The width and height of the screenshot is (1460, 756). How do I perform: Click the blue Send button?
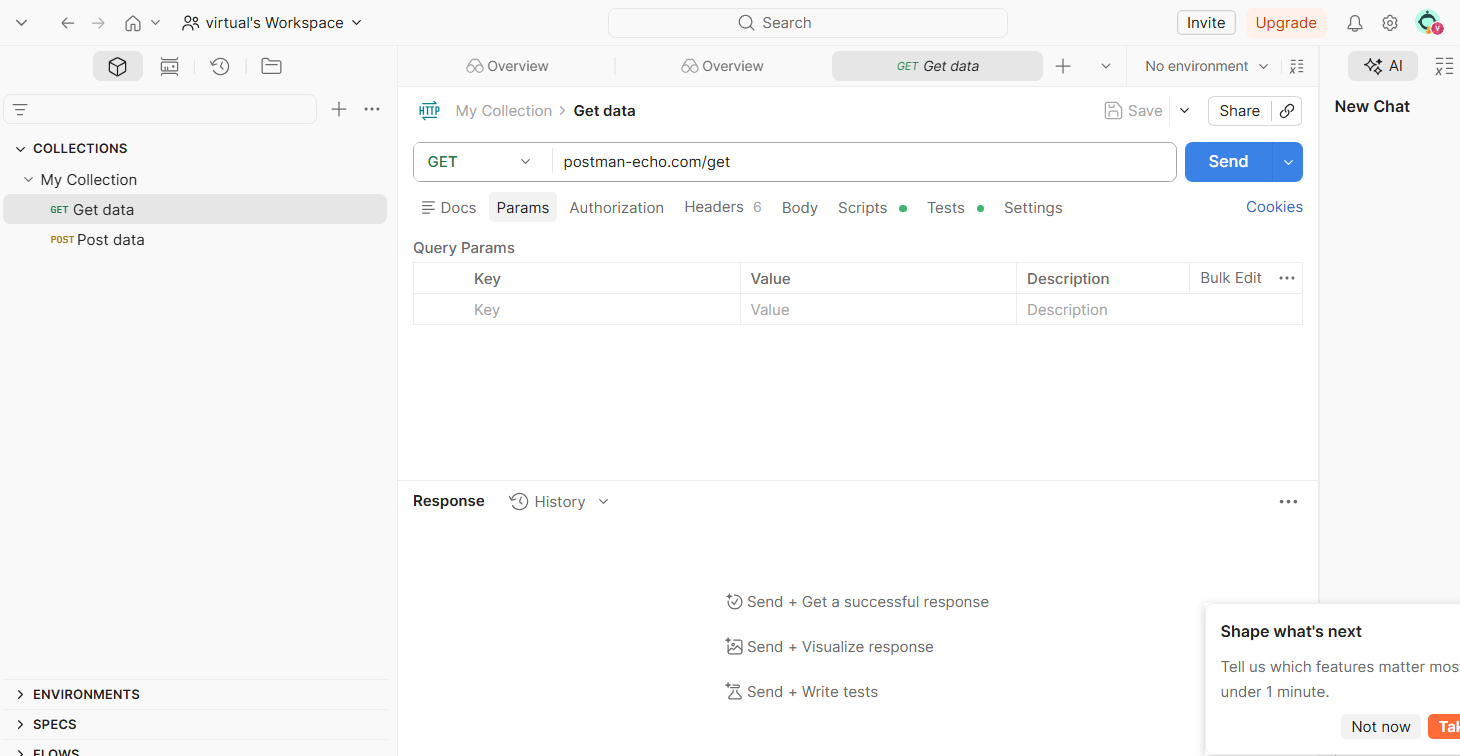(x=1228, y=162)
